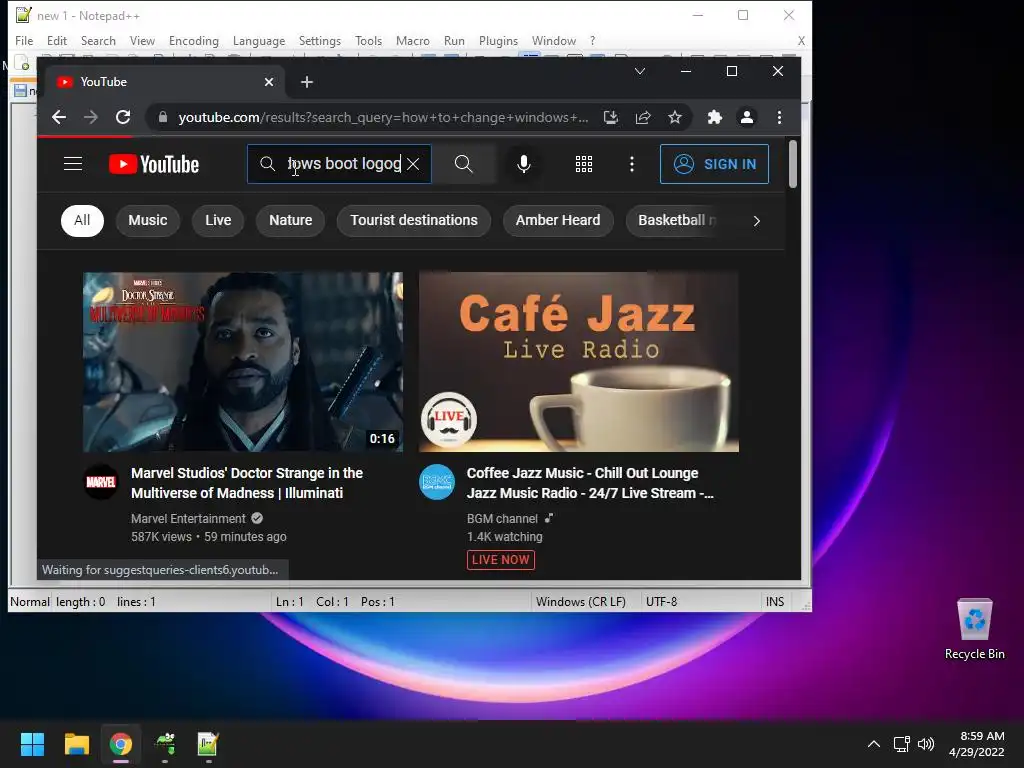The width and height of the screenshot is (1024, 768).
Task: Start voice search with the microphone
Action: click(x=523, y=164)
